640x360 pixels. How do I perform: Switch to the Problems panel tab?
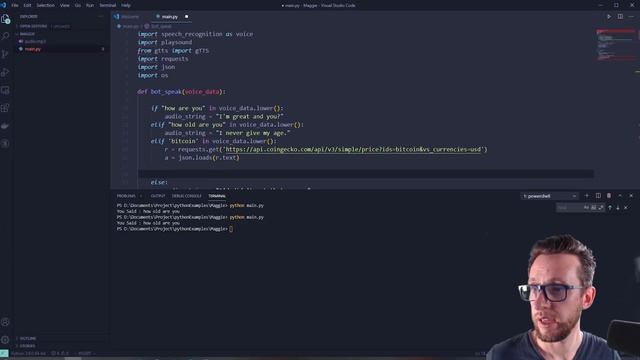click(x=126, y=196)
